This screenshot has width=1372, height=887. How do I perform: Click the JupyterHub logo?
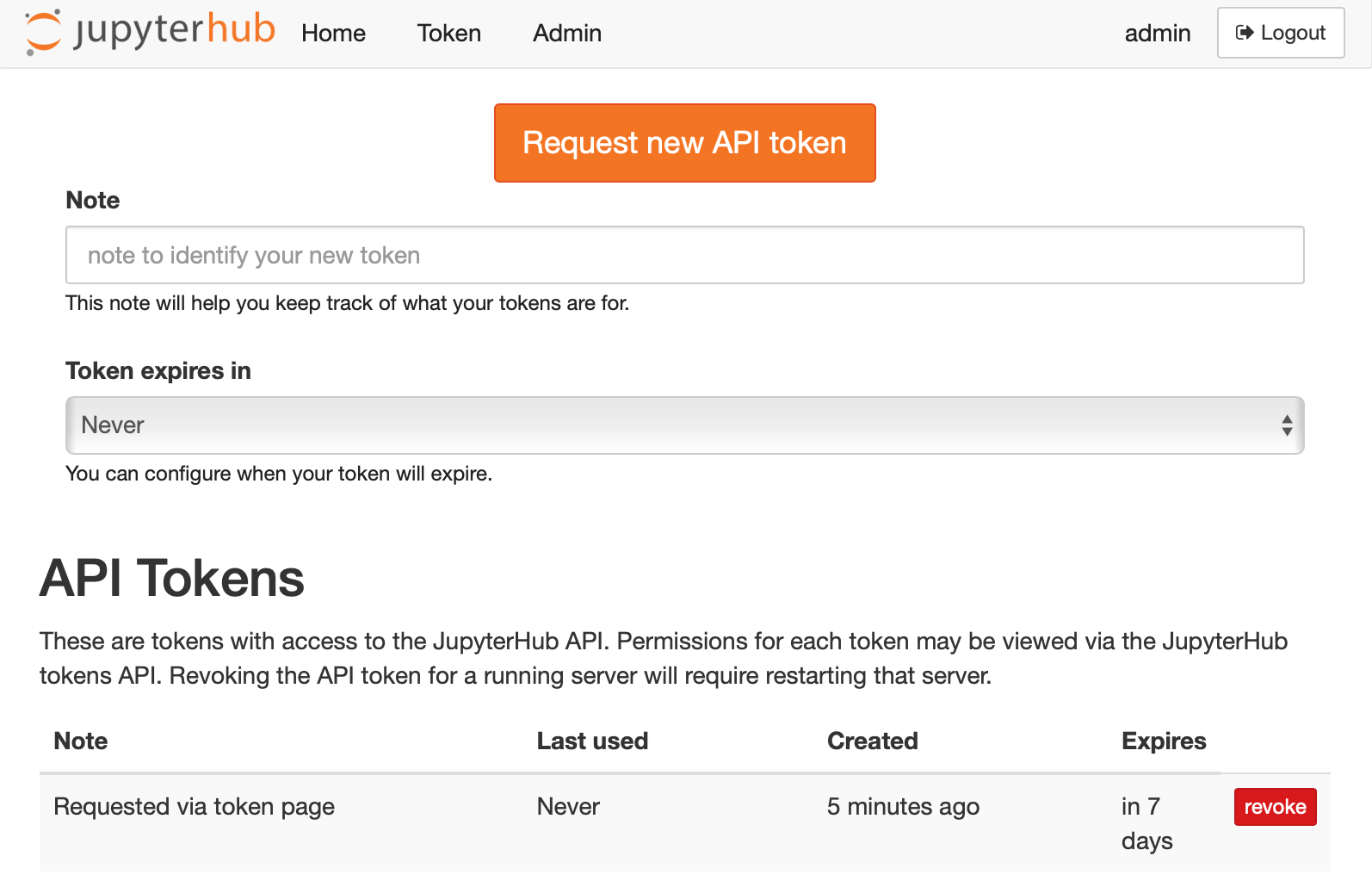pyautogui.click(x=150, y=32)
